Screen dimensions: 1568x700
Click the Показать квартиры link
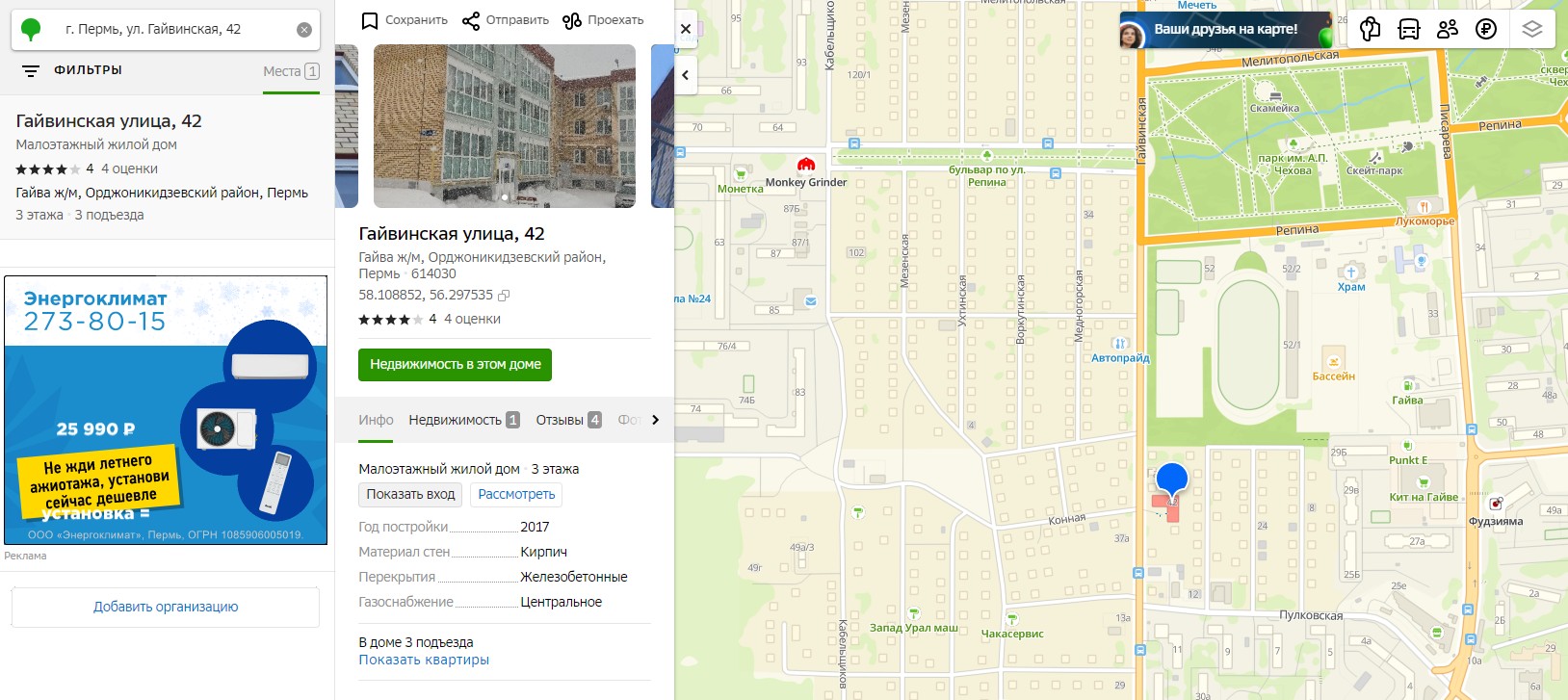[x=424, y=660]
